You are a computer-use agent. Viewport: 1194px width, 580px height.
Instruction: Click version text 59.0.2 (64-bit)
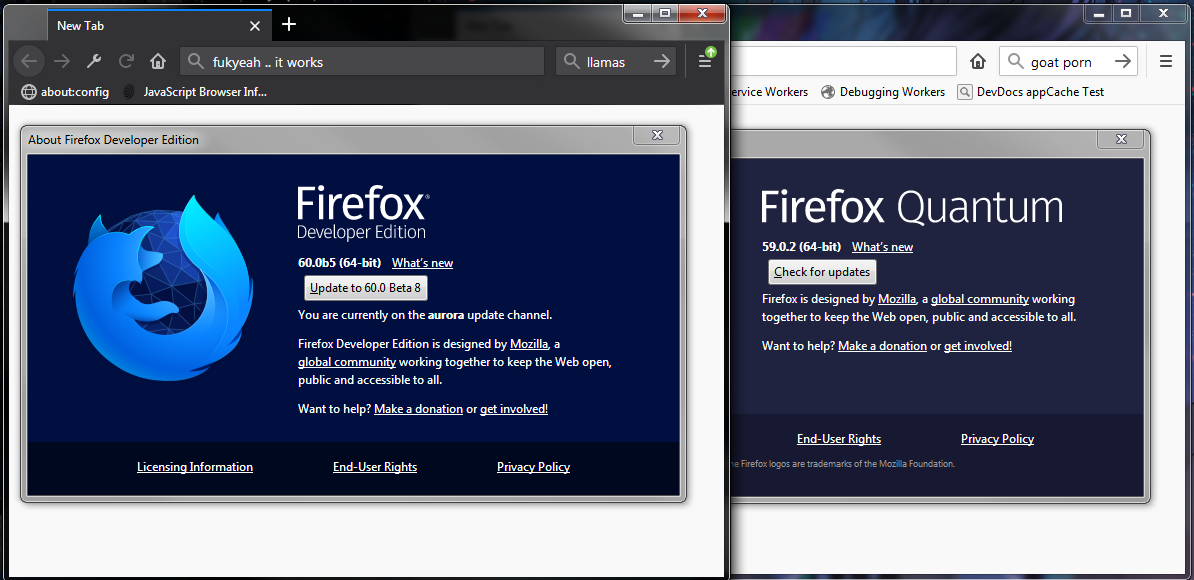click(x=801, y=247)
